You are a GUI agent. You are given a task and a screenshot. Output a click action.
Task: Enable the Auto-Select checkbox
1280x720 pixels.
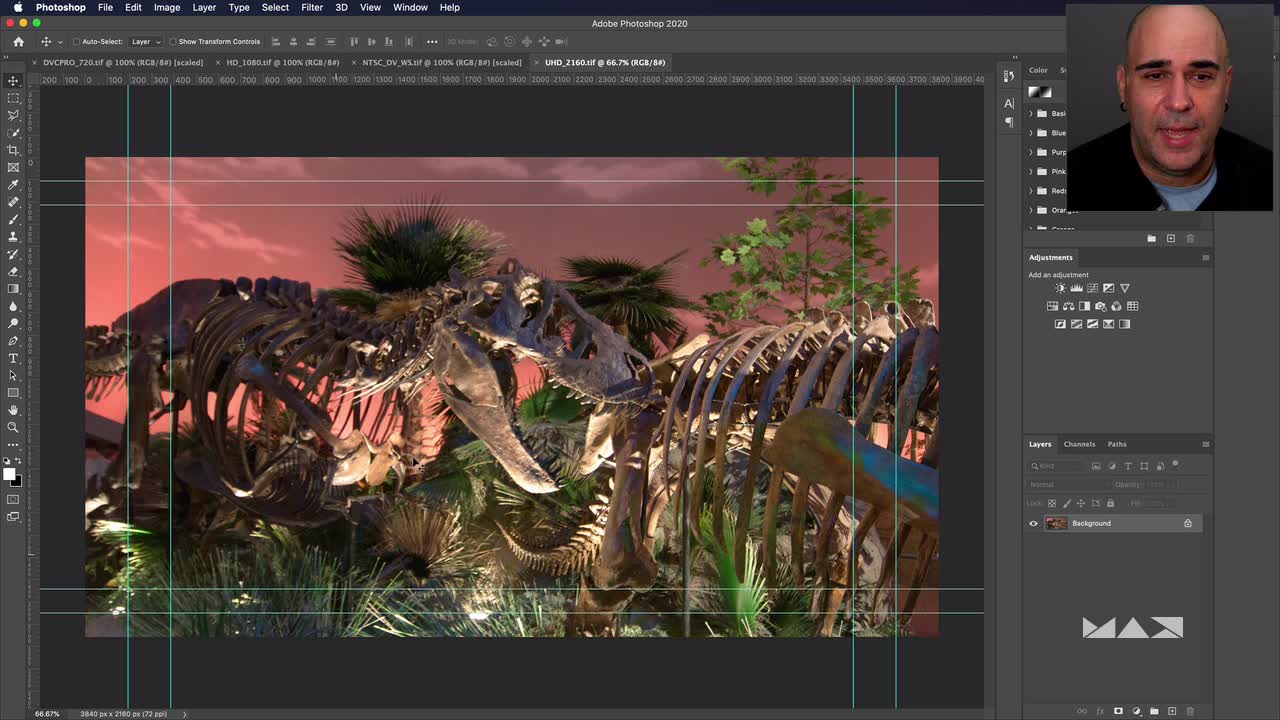click(76, 42)
